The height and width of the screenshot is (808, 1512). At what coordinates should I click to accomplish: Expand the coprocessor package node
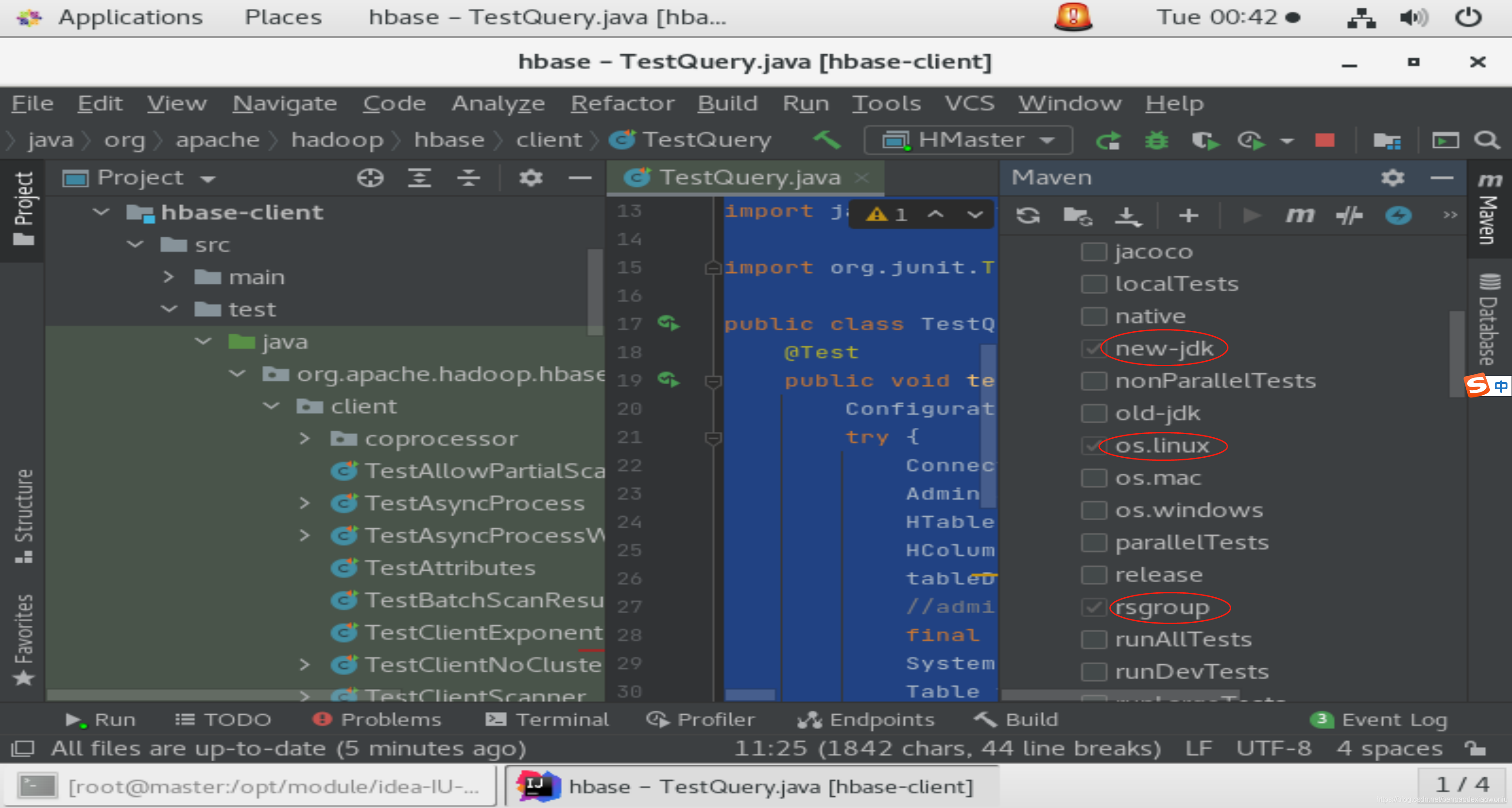[x=304, y=438]
